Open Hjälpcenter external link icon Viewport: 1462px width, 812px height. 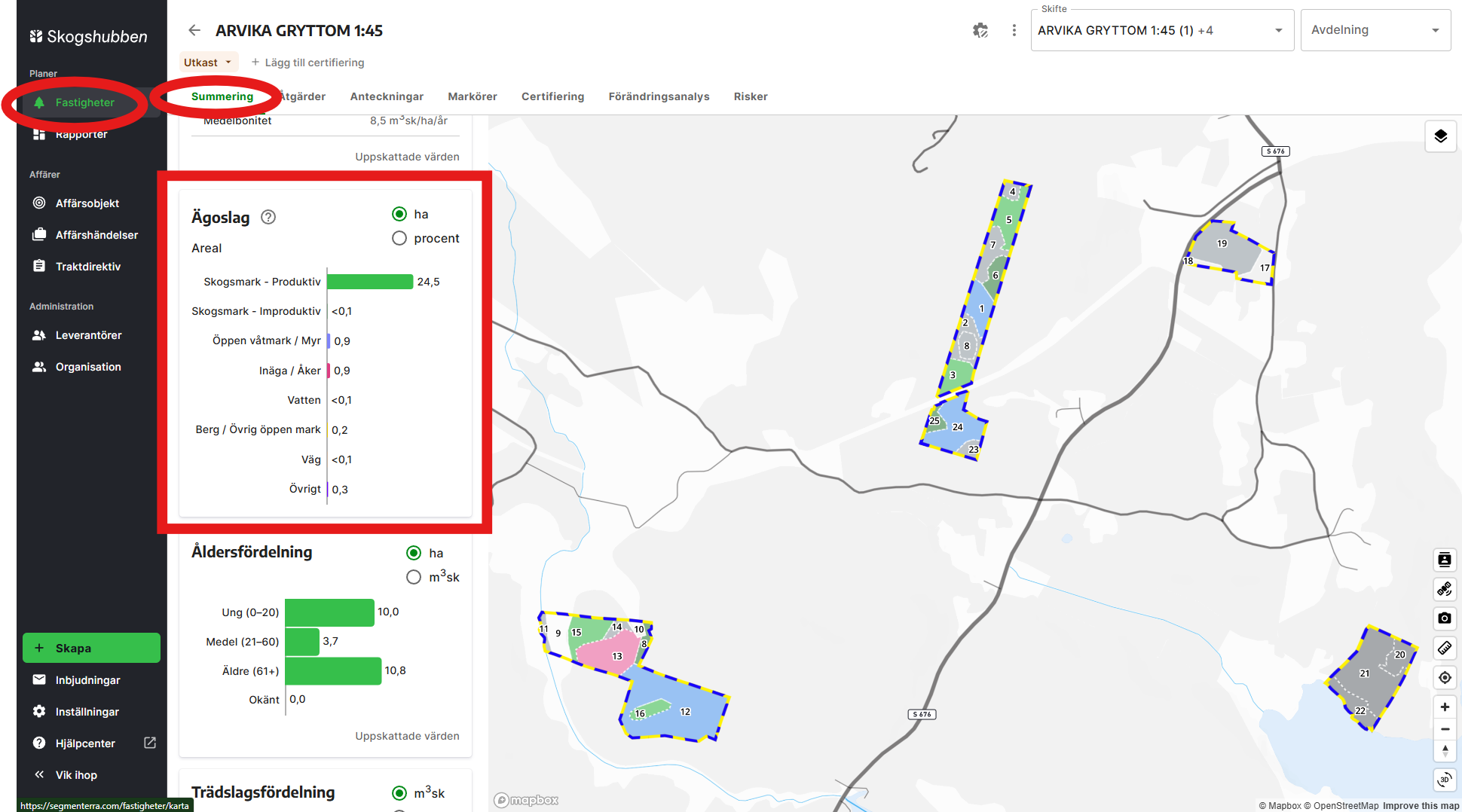click(150, 743)
